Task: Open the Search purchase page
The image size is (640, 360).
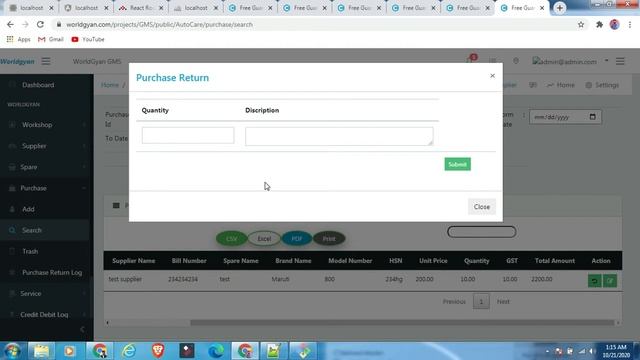Action: click(x=31, y=230)
